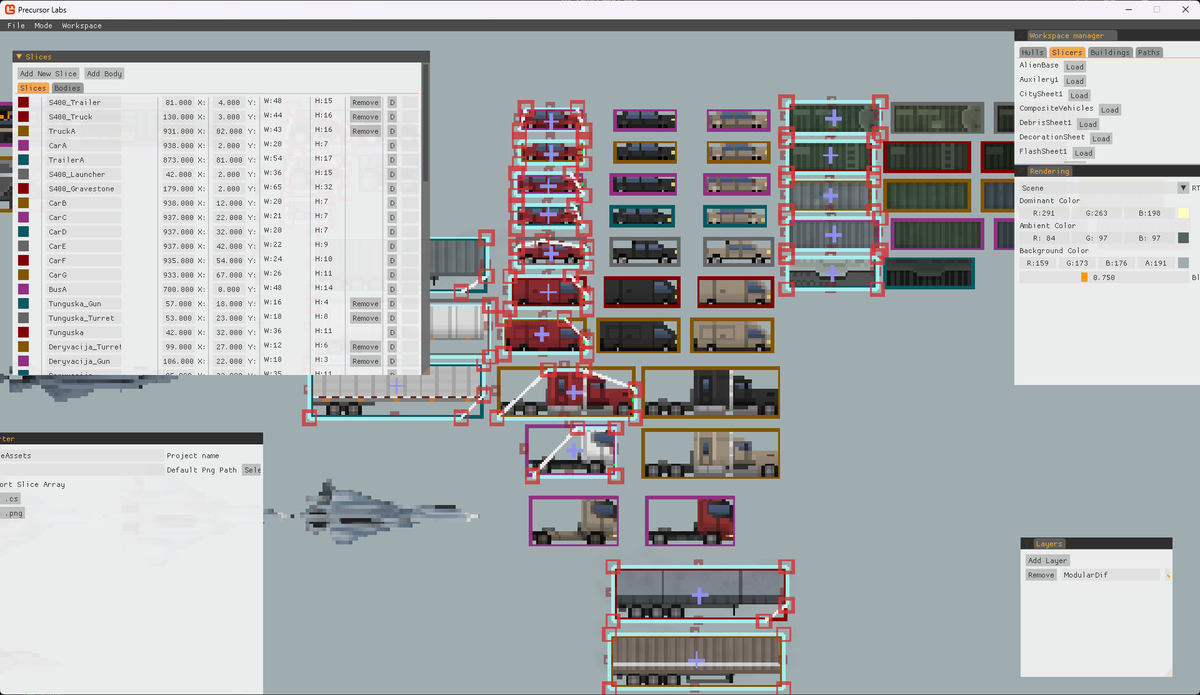This screenshot has height=695, width=1200.
Task: Remove the S400_Truck slice
Action: click(x=365, y=117)
